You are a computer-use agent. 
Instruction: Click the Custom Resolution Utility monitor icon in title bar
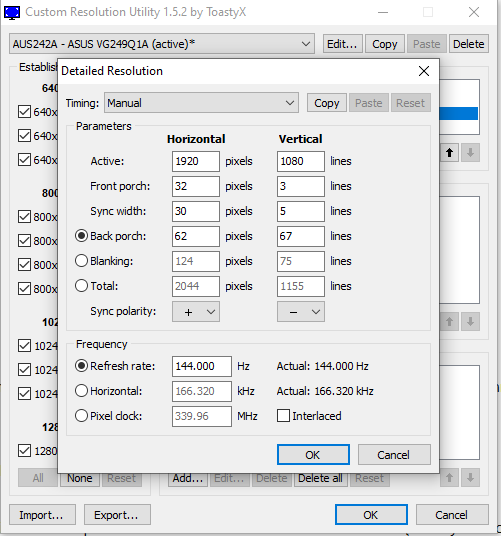point(12,13)
